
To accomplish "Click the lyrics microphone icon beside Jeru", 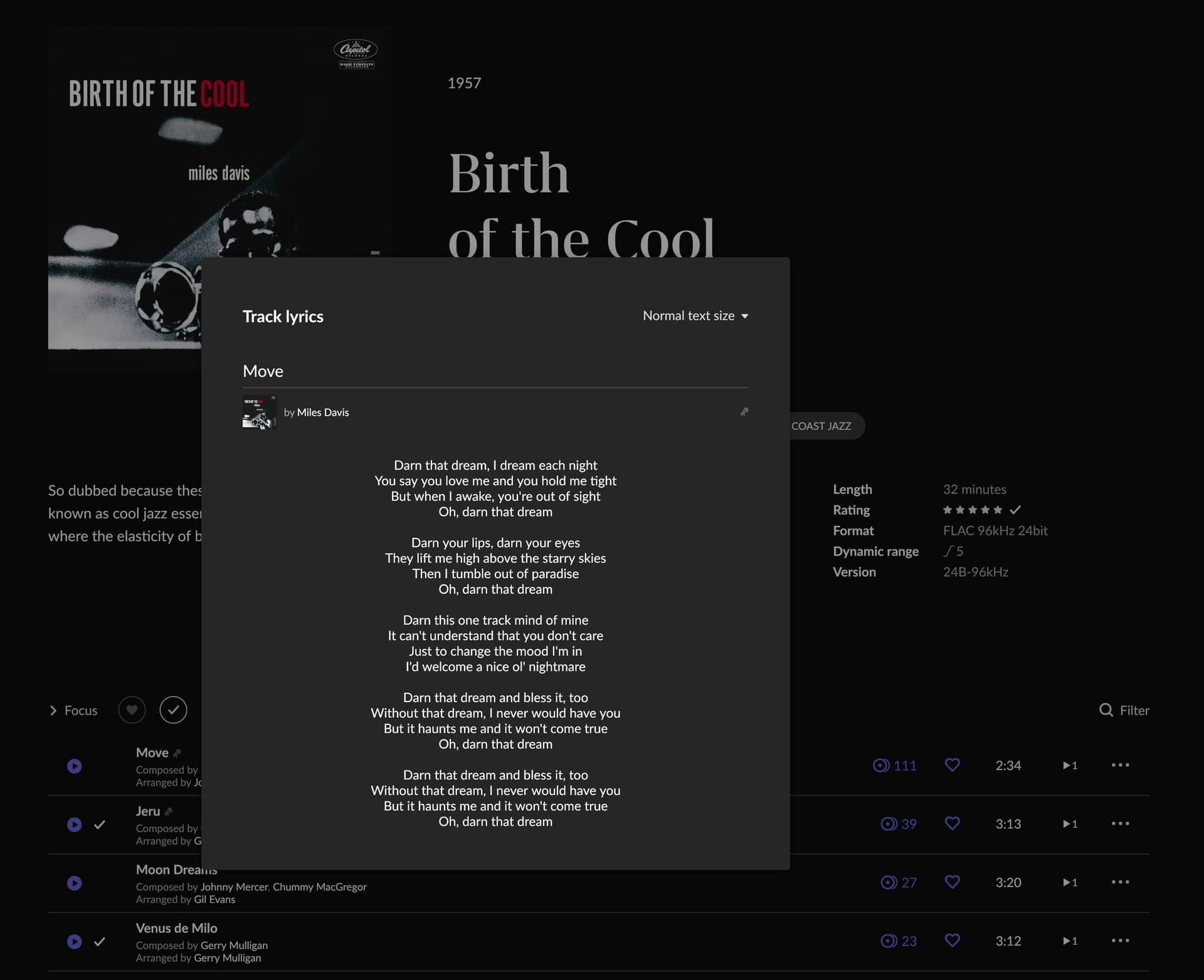I will (x=168, y=811).
